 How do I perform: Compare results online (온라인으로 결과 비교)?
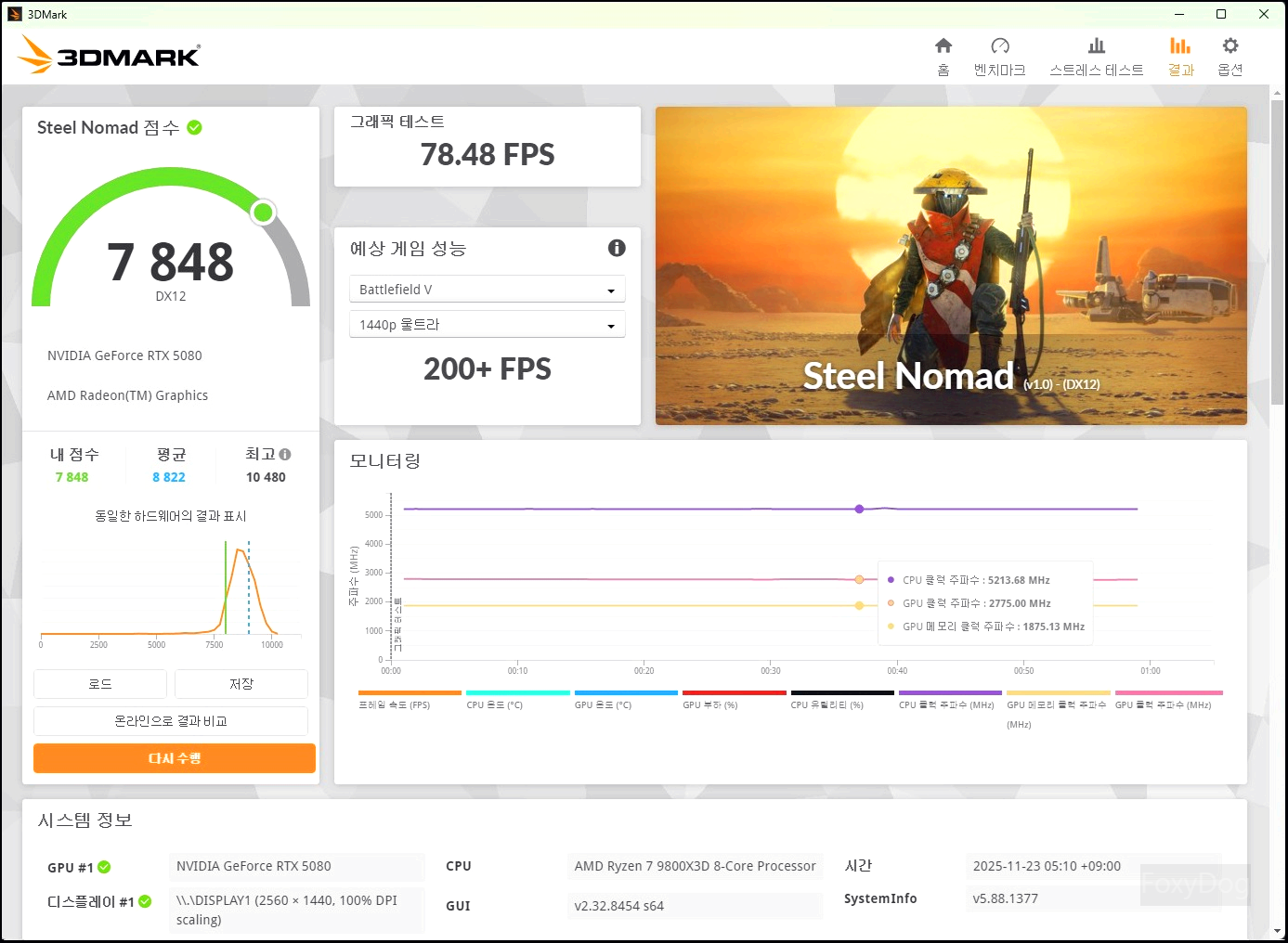click(171, 721)
